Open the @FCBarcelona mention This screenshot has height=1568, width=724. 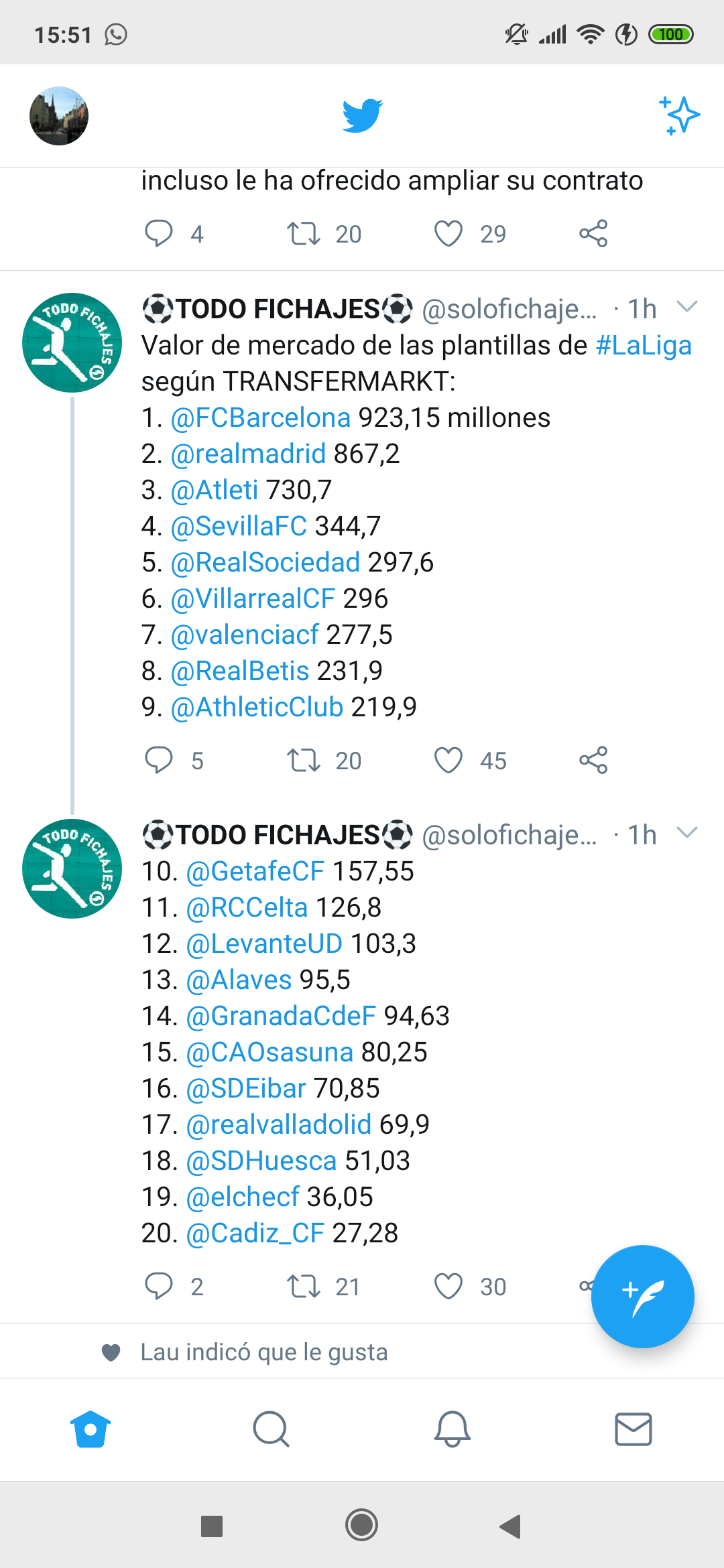point(261,418)
